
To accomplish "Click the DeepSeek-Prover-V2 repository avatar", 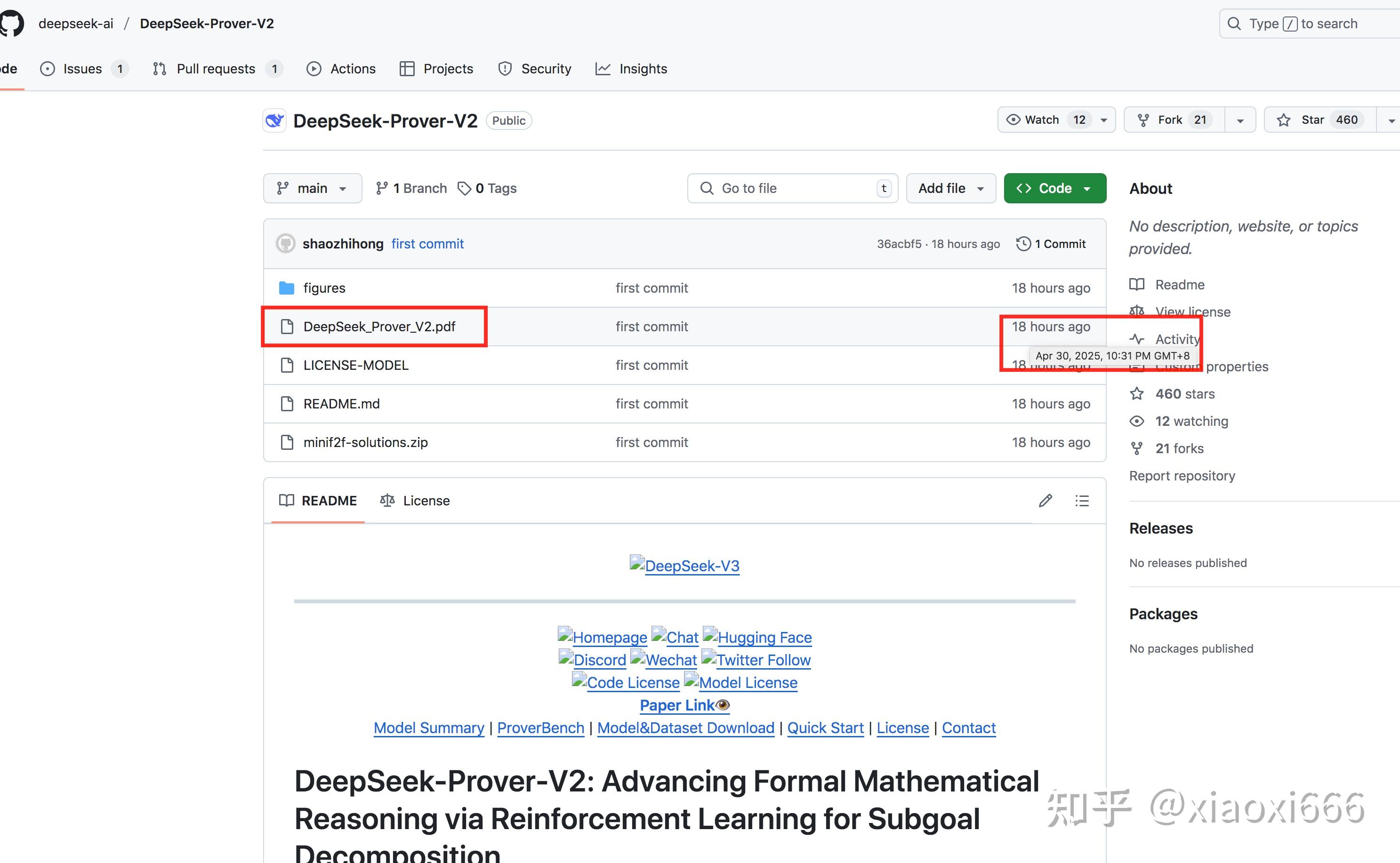I will (x=274, y=120).
